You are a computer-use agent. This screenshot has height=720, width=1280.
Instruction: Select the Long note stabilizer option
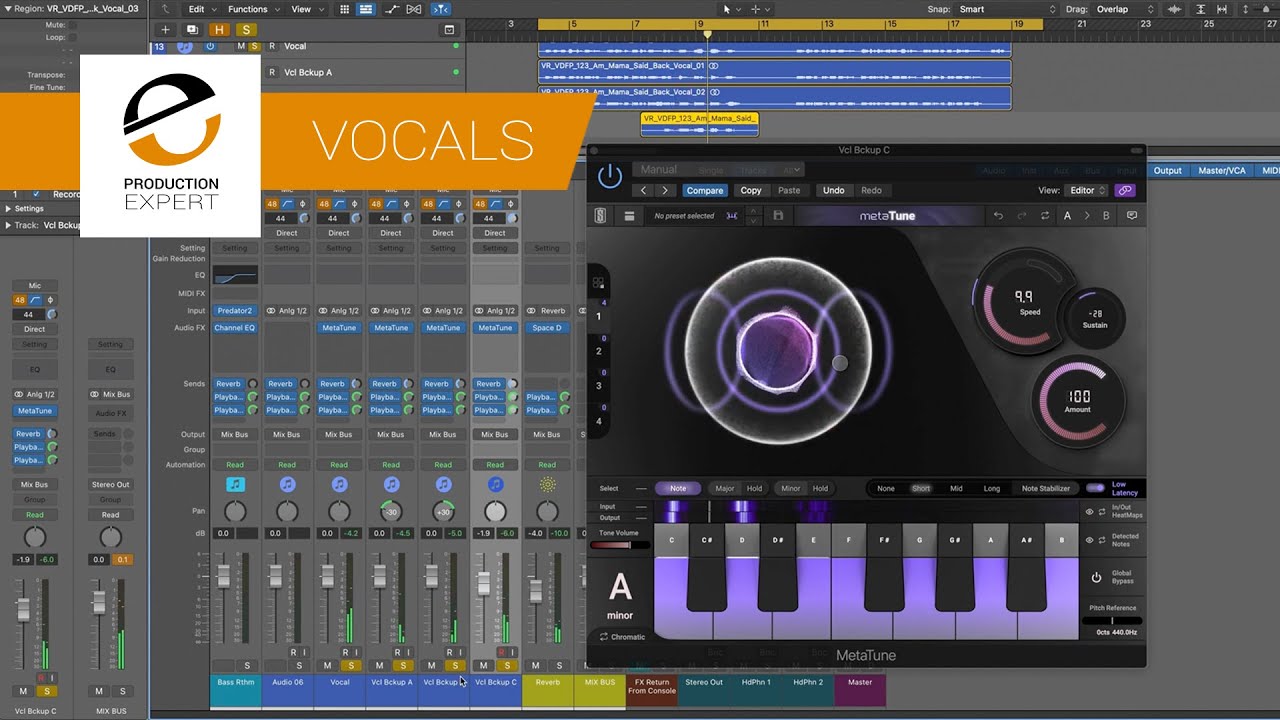coord(991,488)
